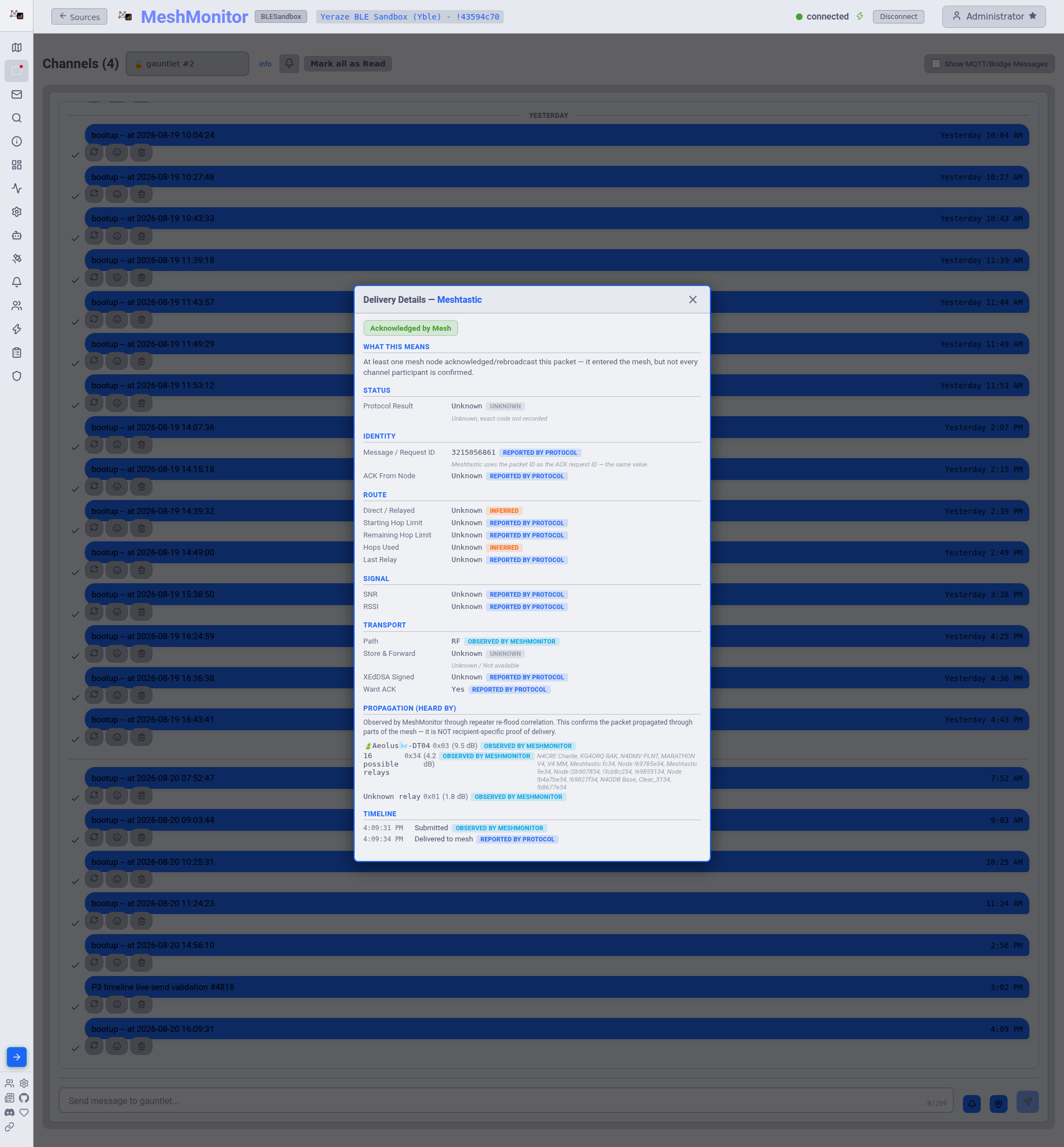Open the search magnifier sidebar icon
The height and width of the screenshot is (1147, 1064).
[17, 118]
